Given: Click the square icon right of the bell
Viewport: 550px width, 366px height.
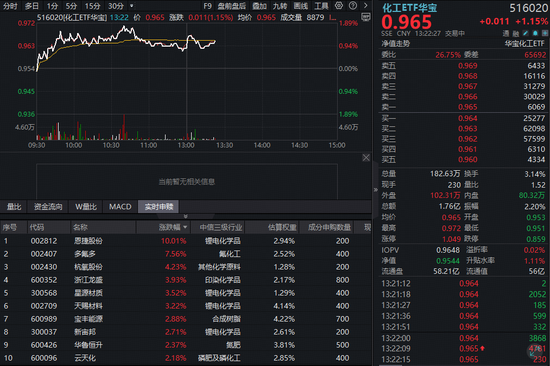Looking at the screenshot, I should coord(545,33).
